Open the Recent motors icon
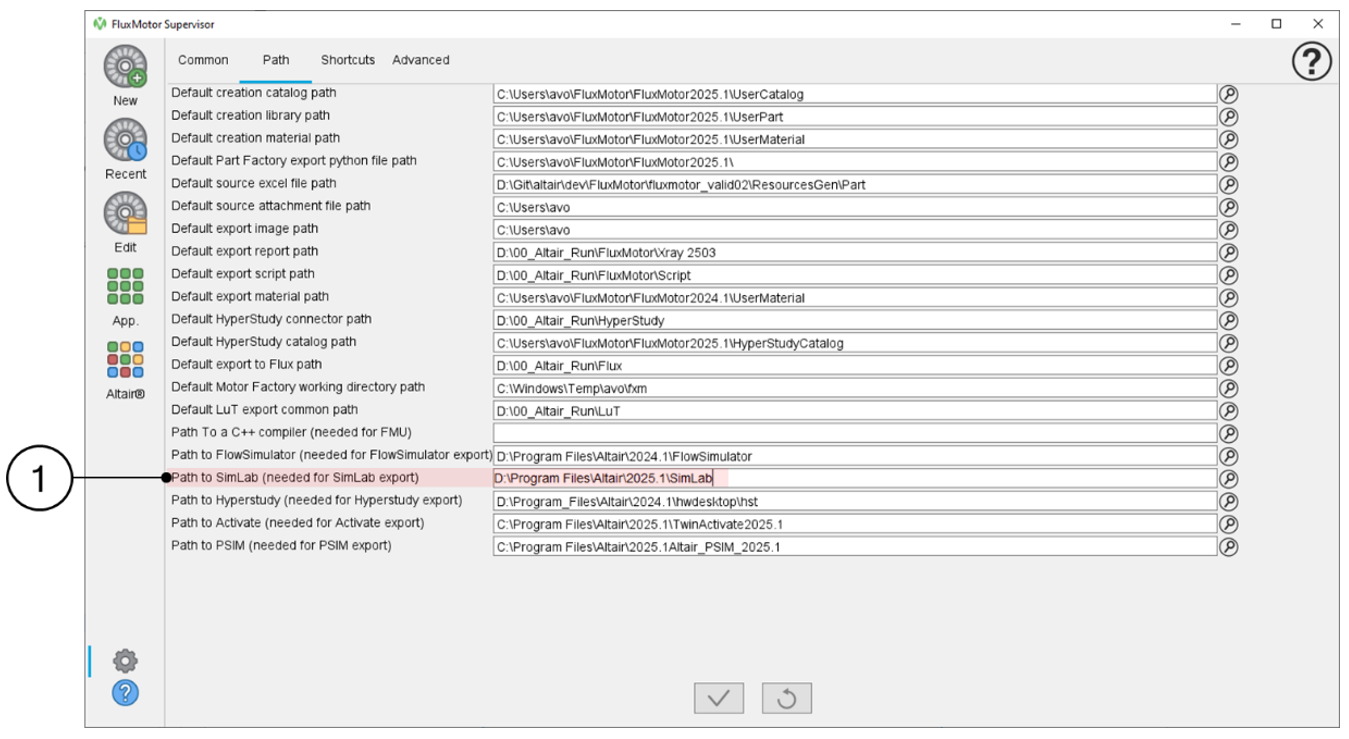1349x739 pixels. pyautogui.click(x=125, y=141)
